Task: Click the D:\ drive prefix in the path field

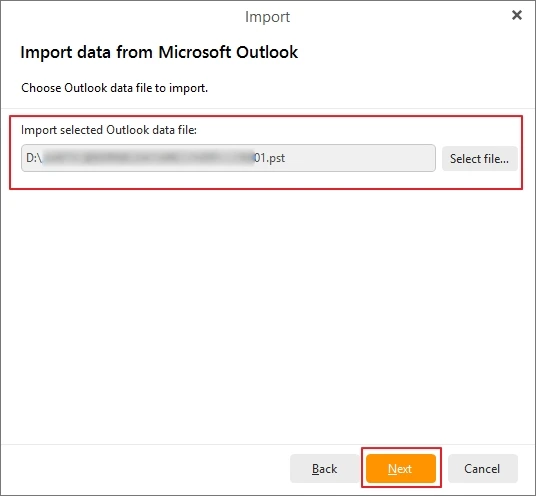Action: point(34,158)
